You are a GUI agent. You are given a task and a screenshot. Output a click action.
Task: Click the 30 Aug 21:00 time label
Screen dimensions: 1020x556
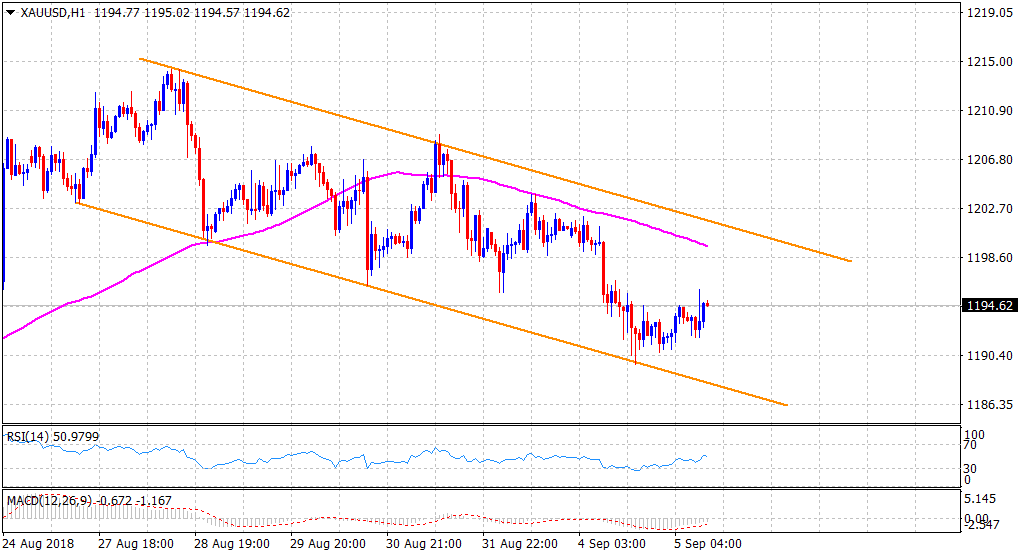(x=424, y=544)
